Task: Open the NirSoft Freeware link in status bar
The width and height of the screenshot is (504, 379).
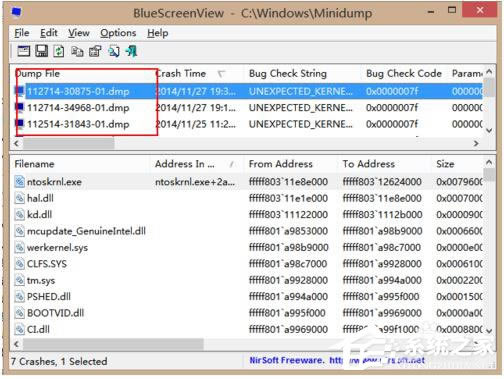Action: point(337,360)
